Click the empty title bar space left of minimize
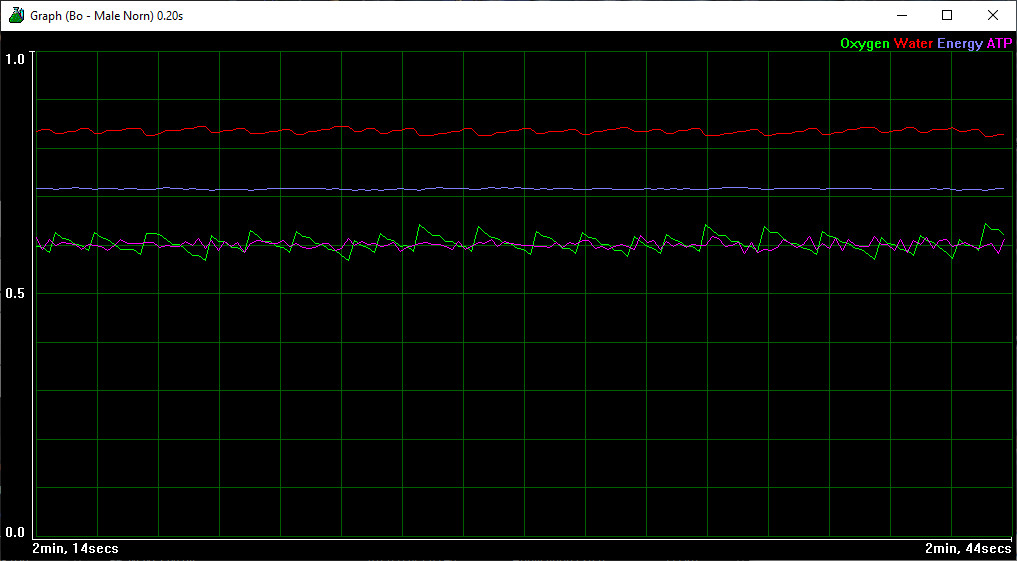The height and width of the screenshot is (561, 1017). point(600,15)
